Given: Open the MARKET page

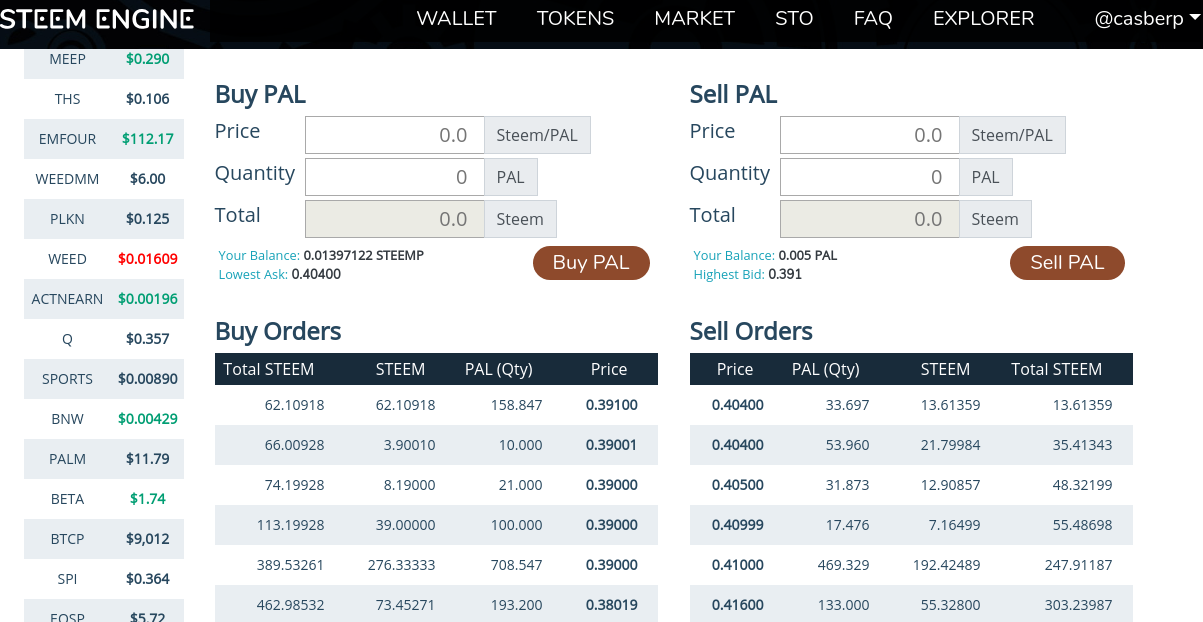Looking at the screenshot, I should 694,18.
